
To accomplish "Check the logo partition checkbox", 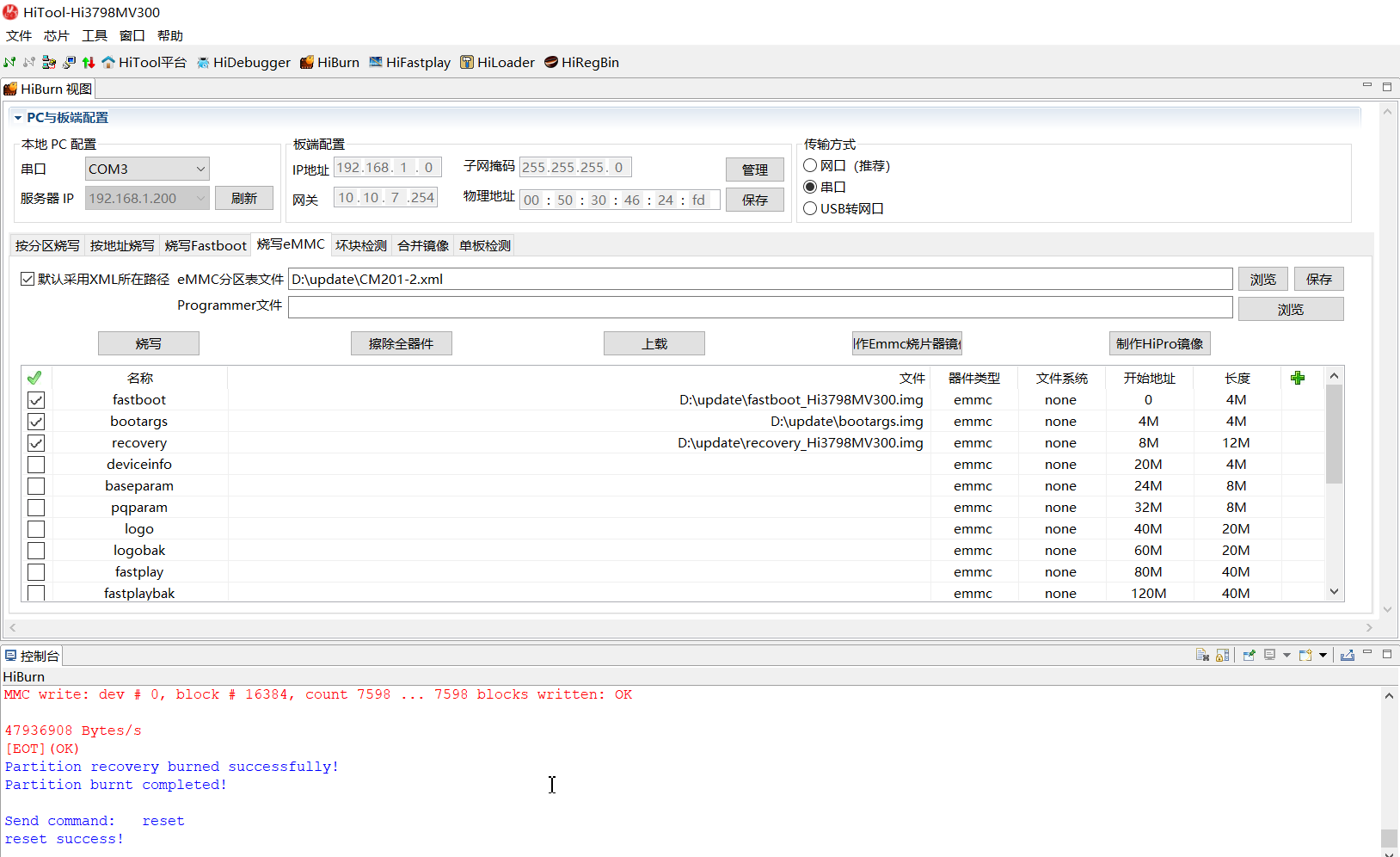I will [36, 529].
